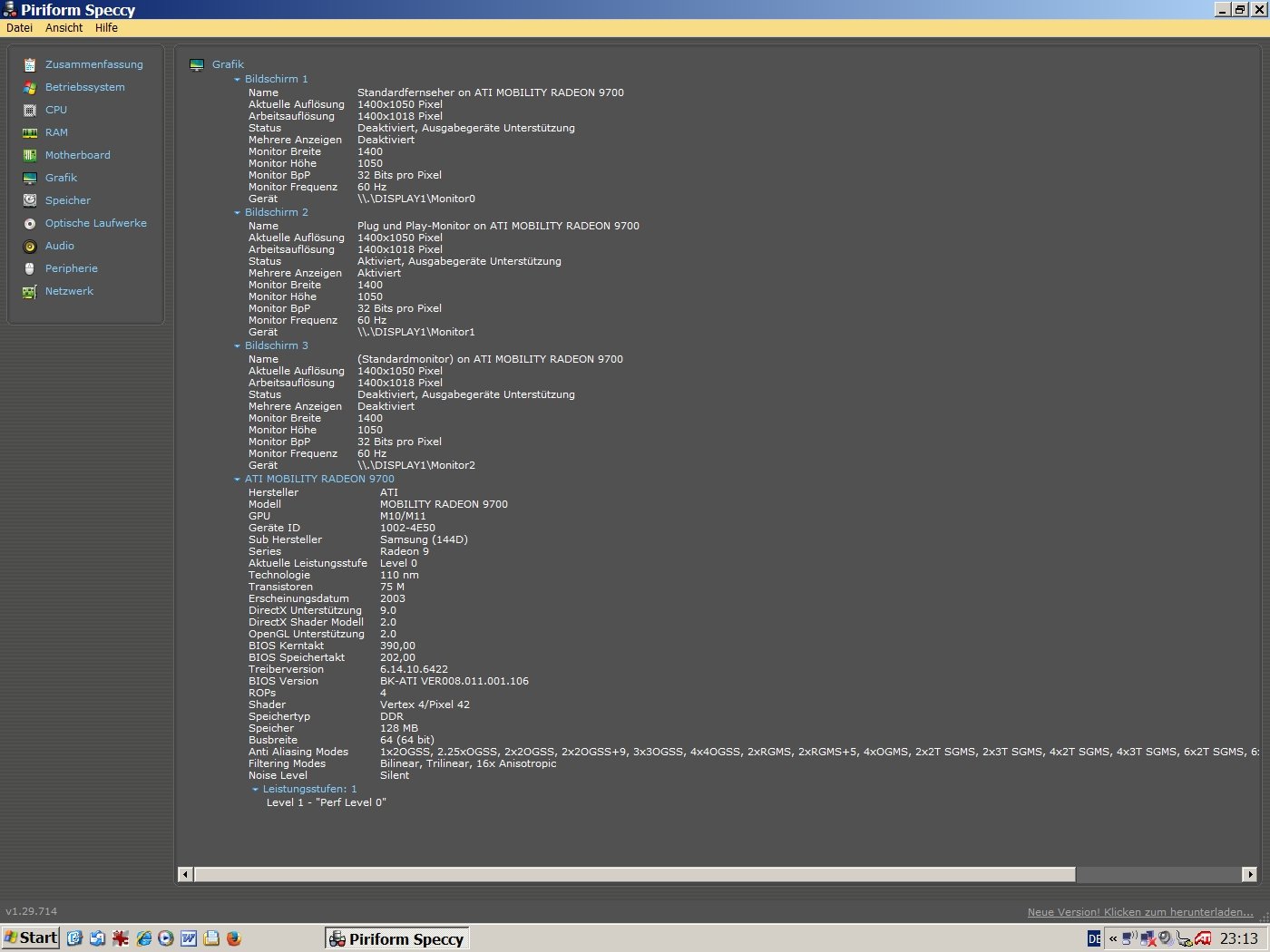Open the Speicher section label
Image resolution: width=1270 pixels, height=952 pixels.
(68, 201)
